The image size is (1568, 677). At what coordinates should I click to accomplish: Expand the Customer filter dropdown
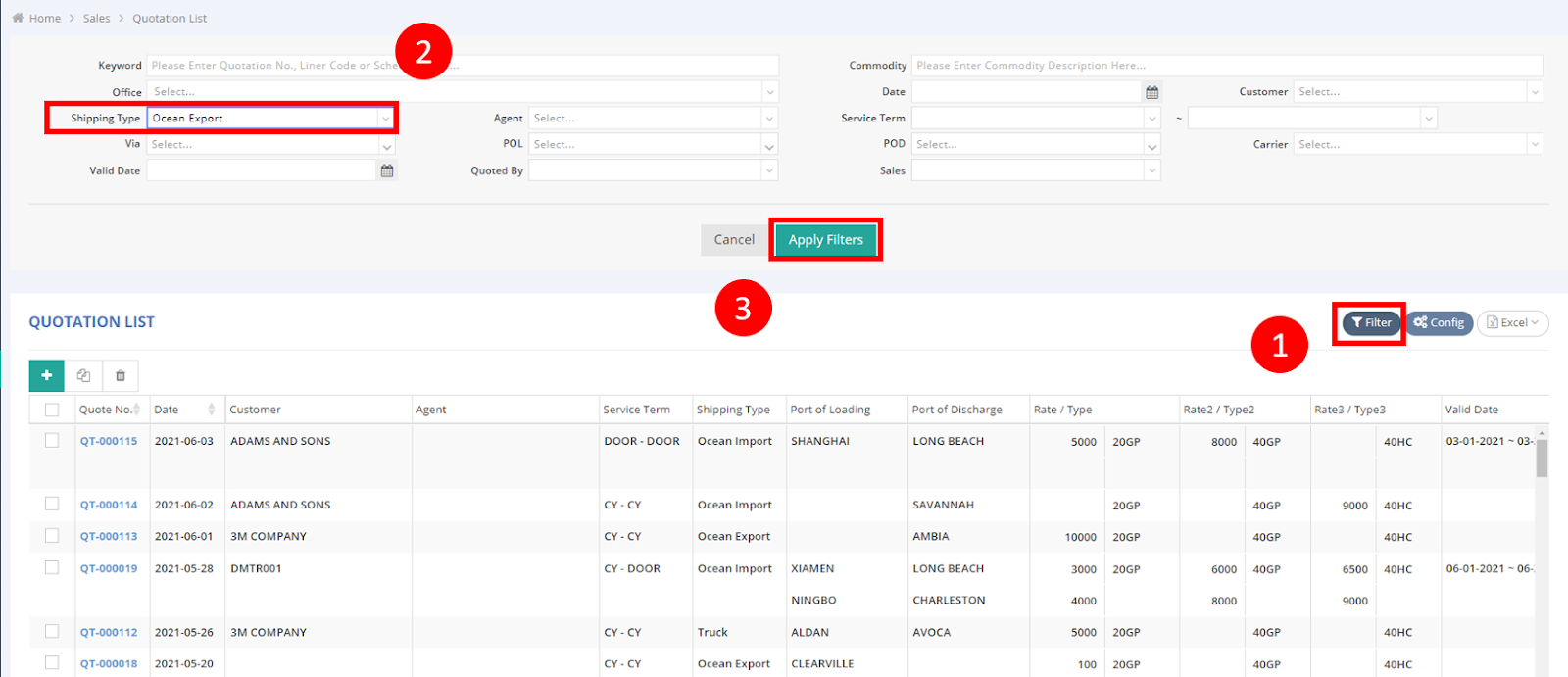tap(1534, 92)
